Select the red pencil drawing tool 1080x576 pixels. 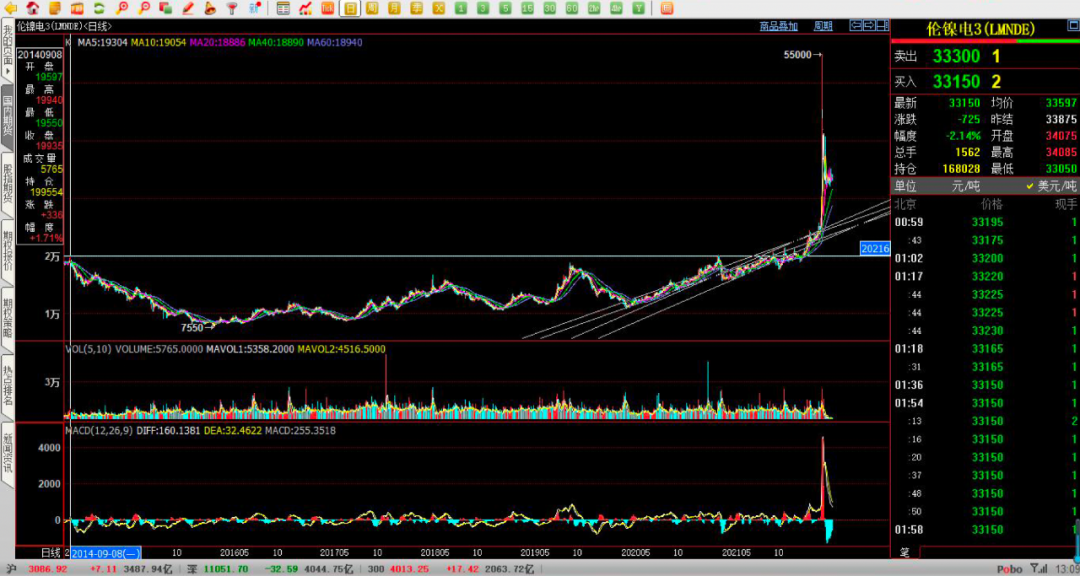(188, 8)
